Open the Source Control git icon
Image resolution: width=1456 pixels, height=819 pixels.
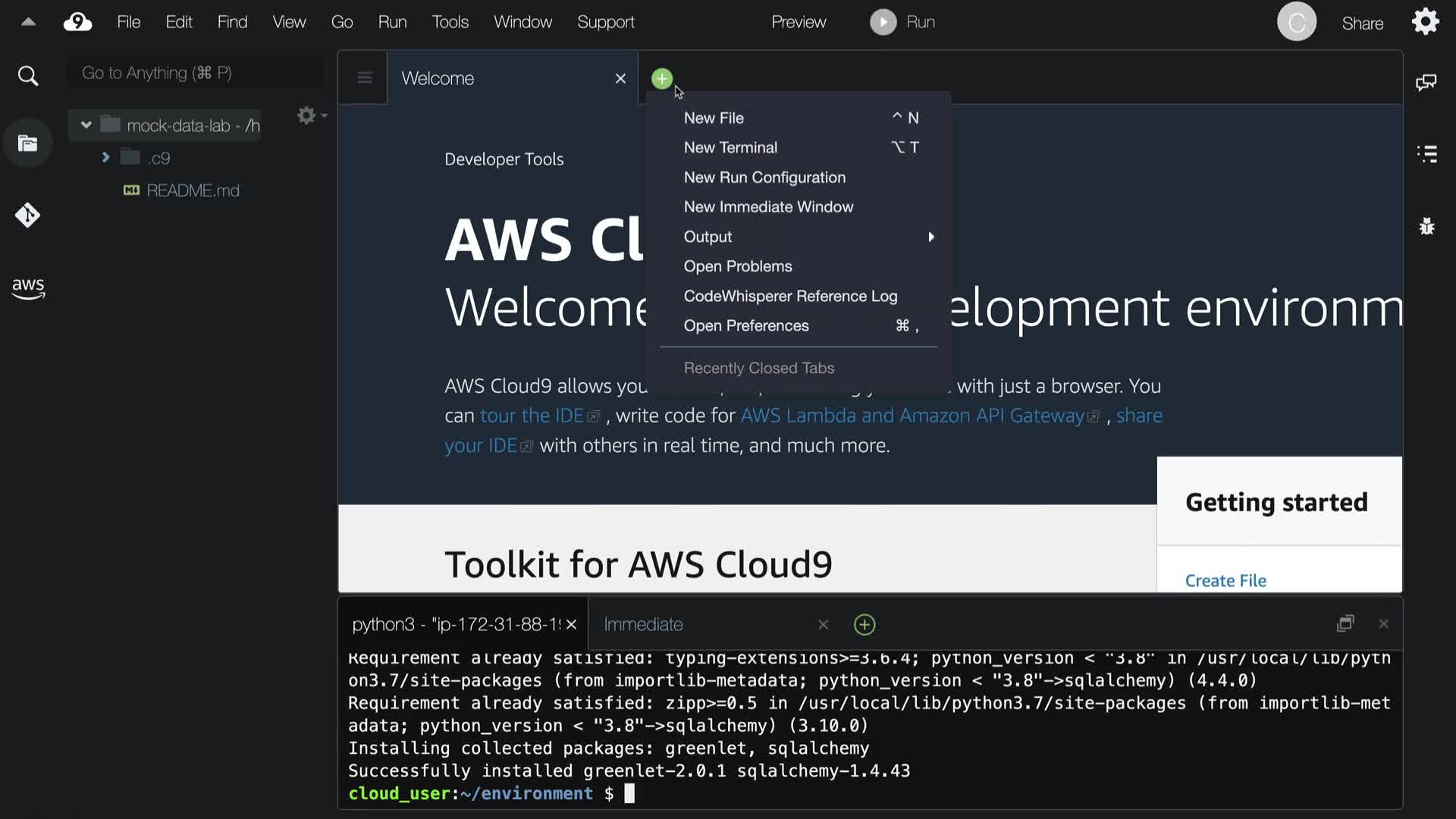pyautogui.click(x=28, y=215)
